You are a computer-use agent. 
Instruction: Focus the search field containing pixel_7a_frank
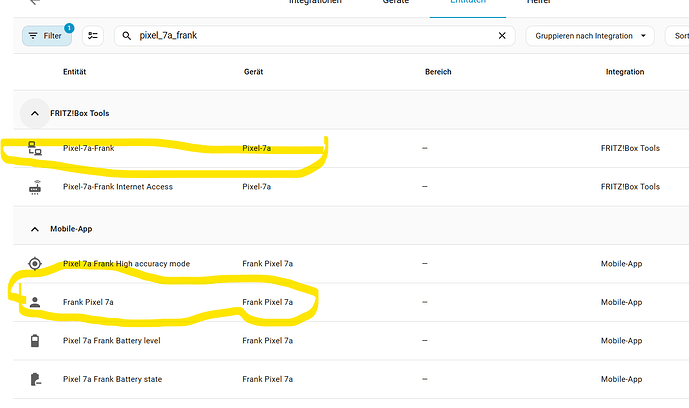(314, 36)
